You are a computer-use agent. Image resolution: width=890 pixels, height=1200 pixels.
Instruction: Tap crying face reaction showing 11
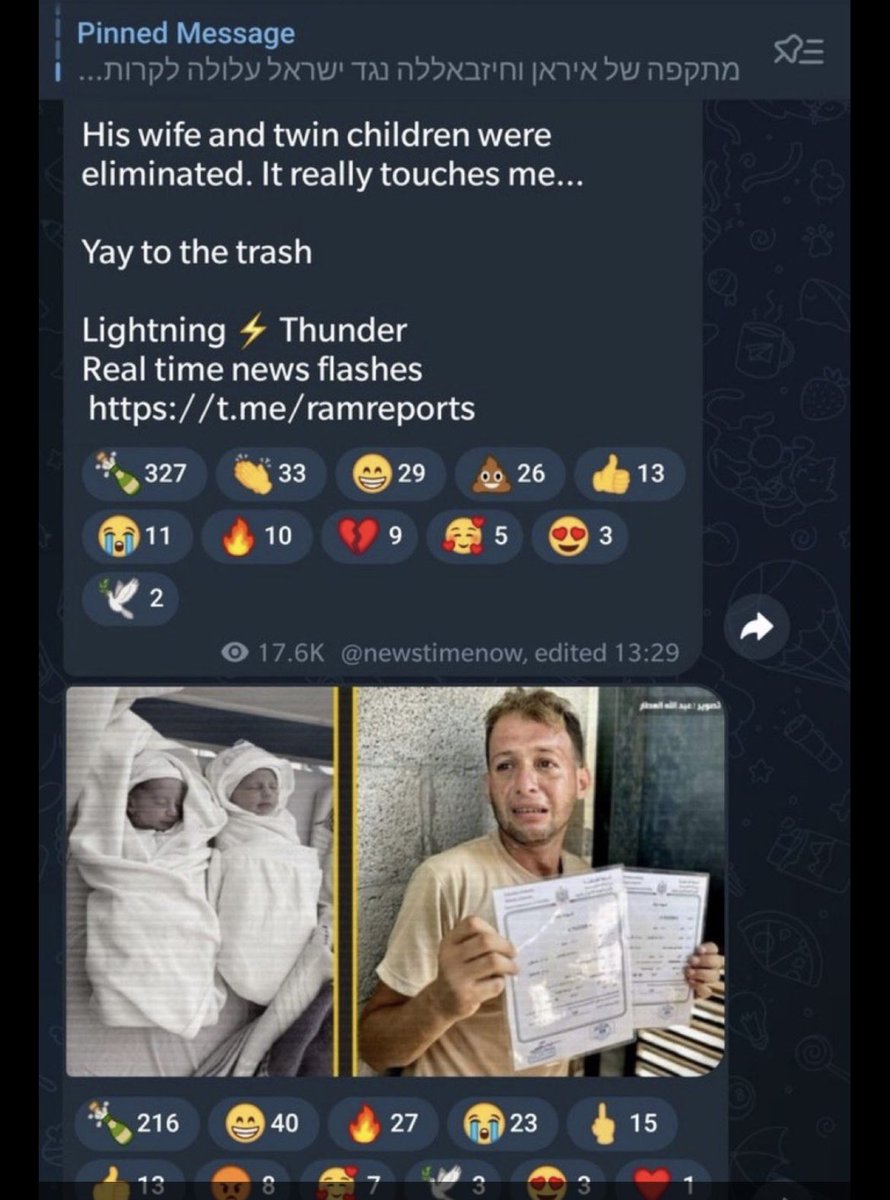point(137,537)
